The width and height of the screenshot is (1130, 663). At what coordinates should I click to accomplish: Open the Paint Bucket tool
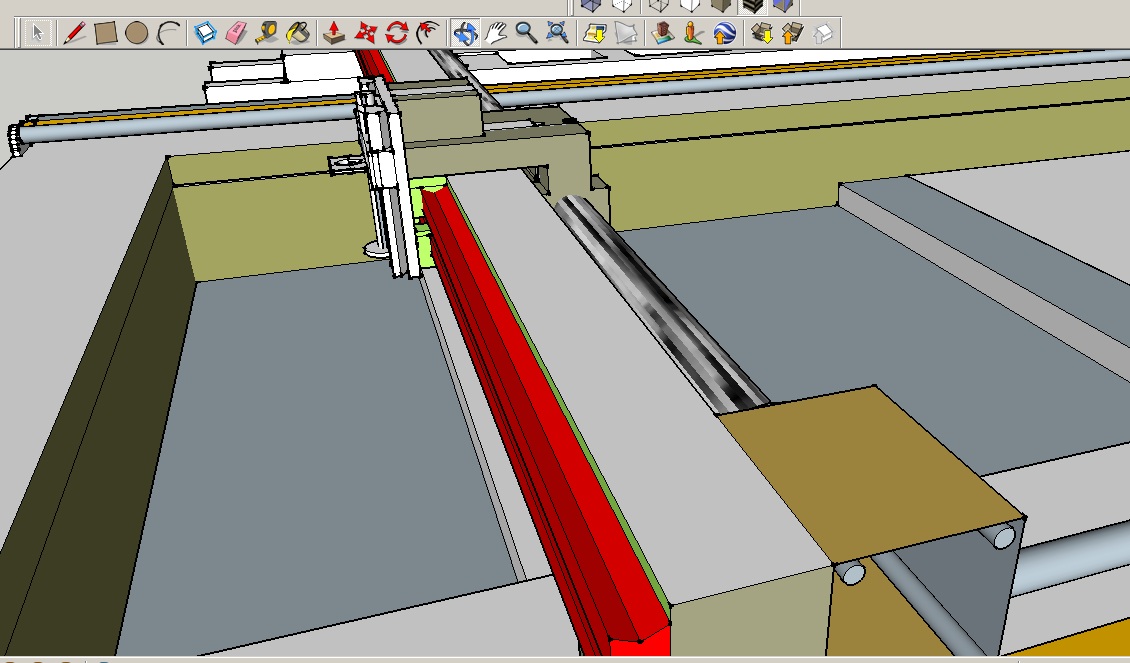click(x=298, y=32)
